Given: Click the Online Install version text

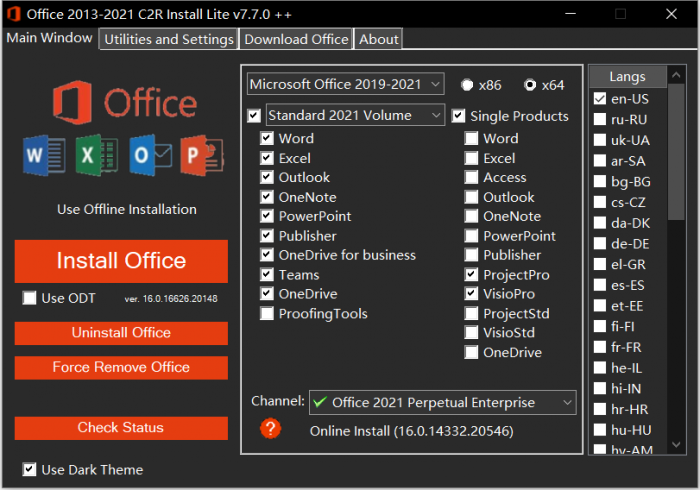Looking at the screenshot, I should coord(412,431).
